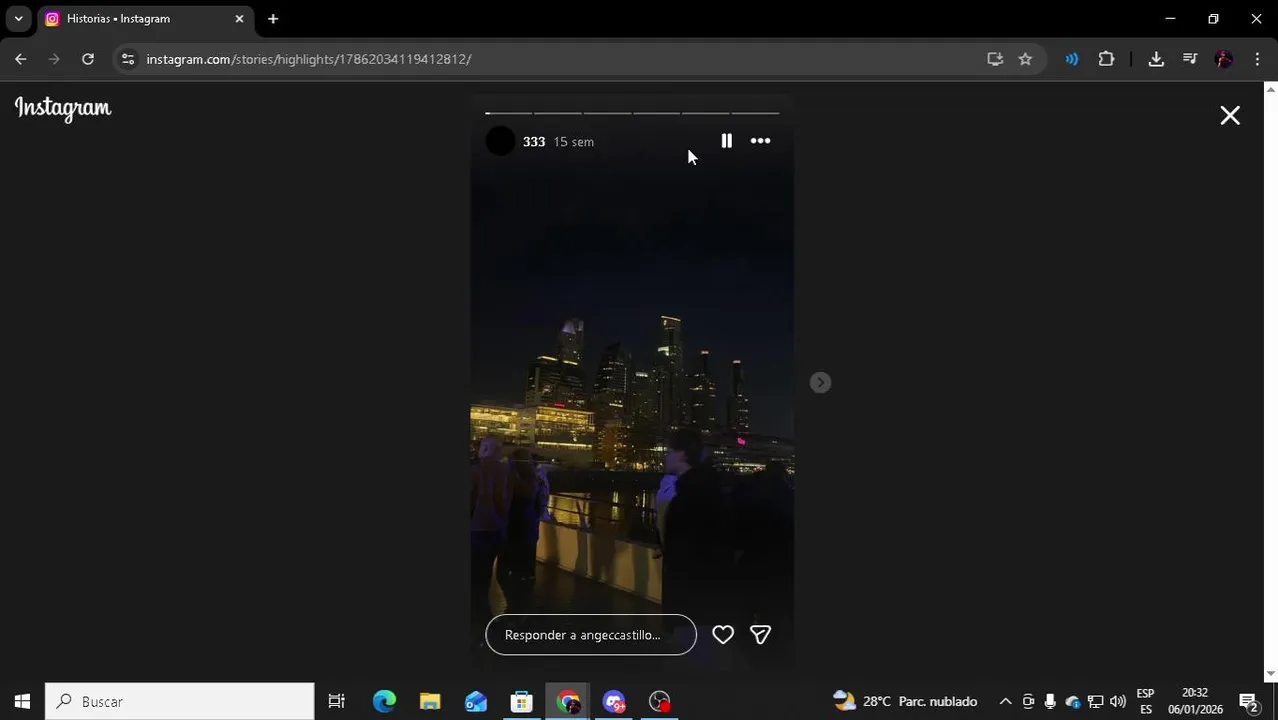Screen dimensions: 1278x720
Task: Click the Buscar taskbar search box
Action: pos(180,702)
